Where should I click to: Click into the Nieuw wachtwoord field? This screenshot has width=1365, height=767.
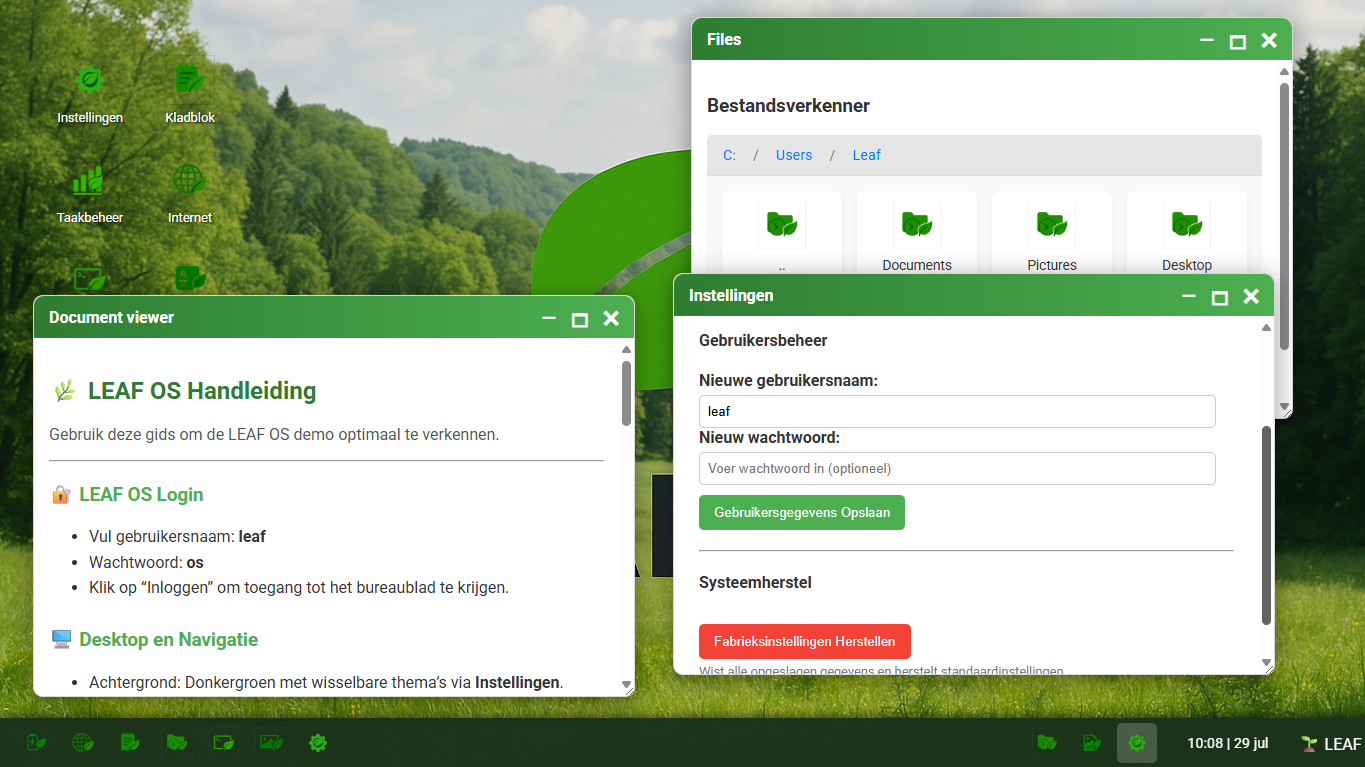956,468
